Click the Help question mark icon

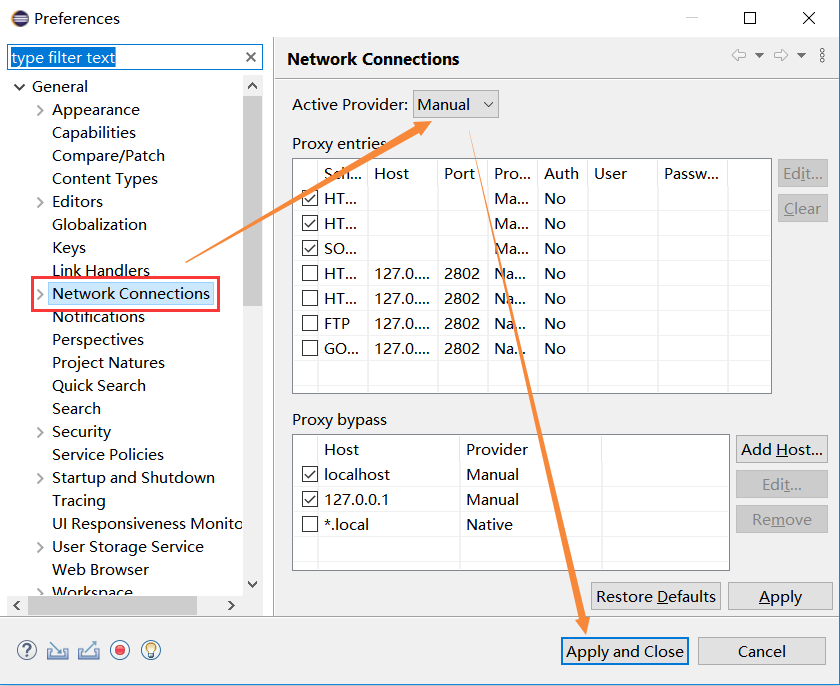point(27,650)
